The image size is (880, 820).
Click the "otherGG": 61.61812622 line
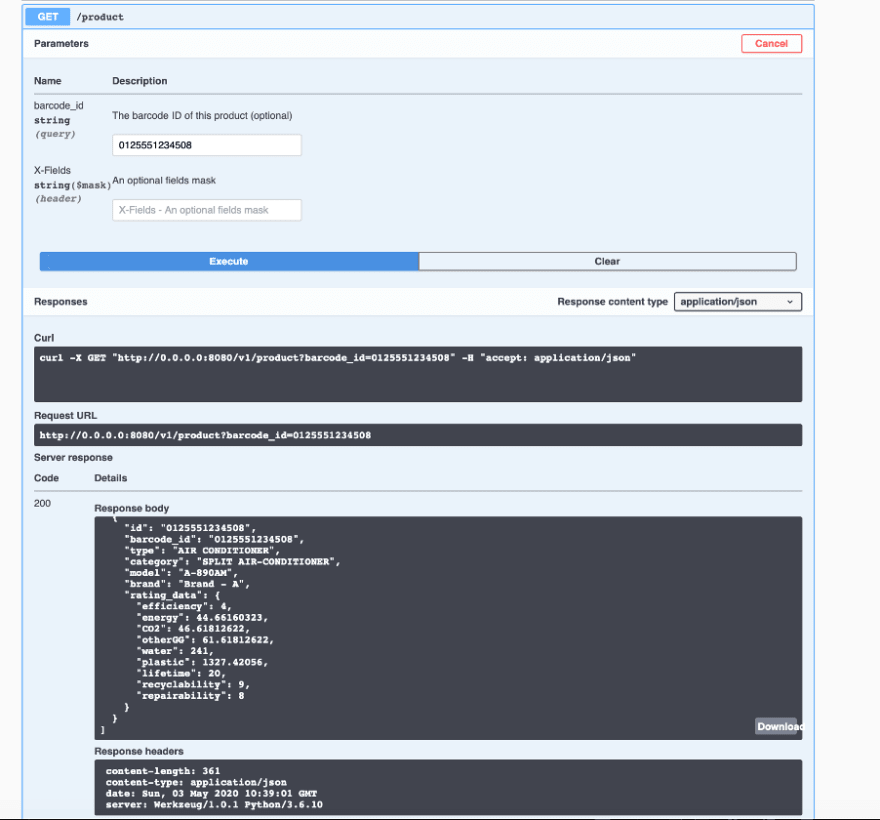205,640
